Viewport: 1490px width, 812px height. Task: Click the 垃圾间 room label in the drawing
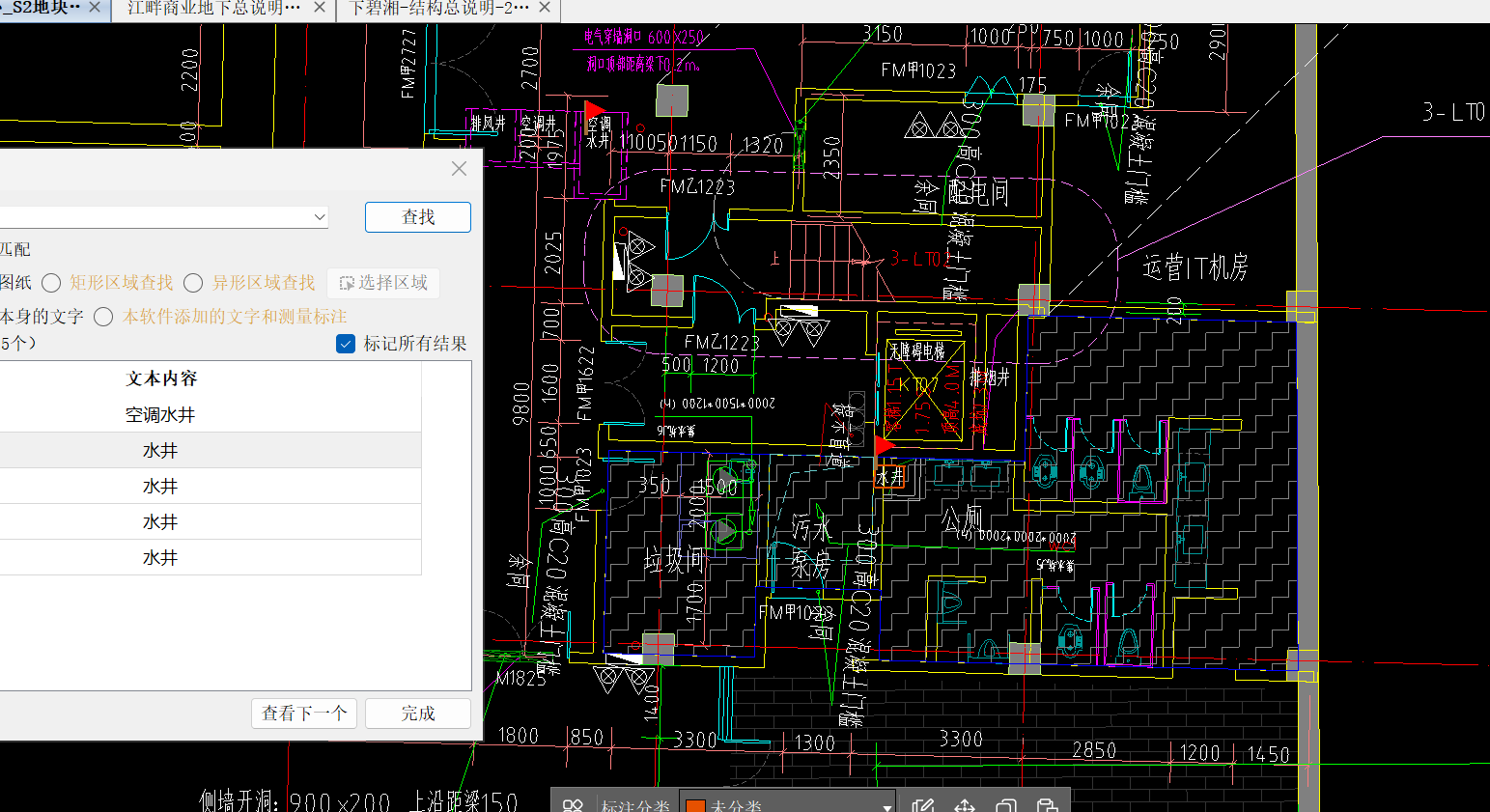[675, 560]
